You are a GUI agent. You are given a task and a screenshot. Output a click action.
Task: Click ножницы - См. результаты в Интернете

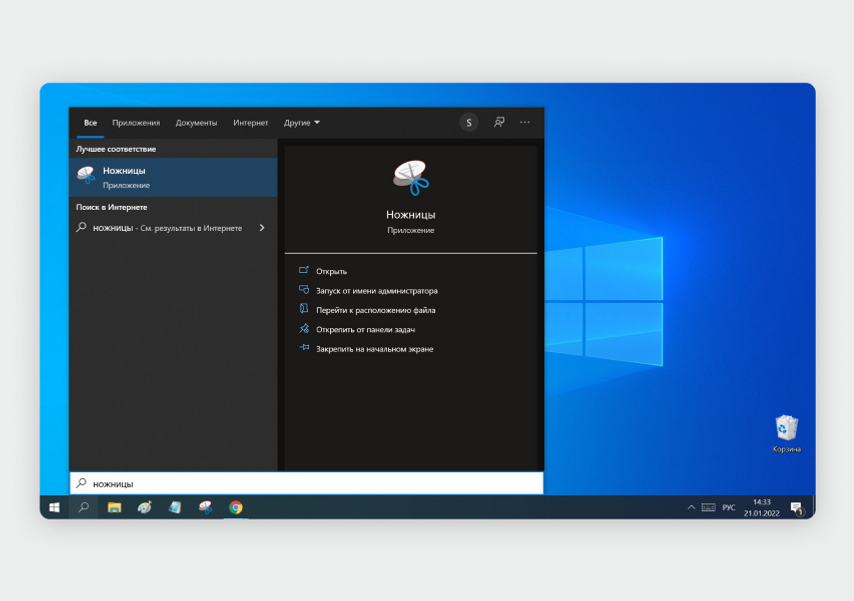point(167,228)
